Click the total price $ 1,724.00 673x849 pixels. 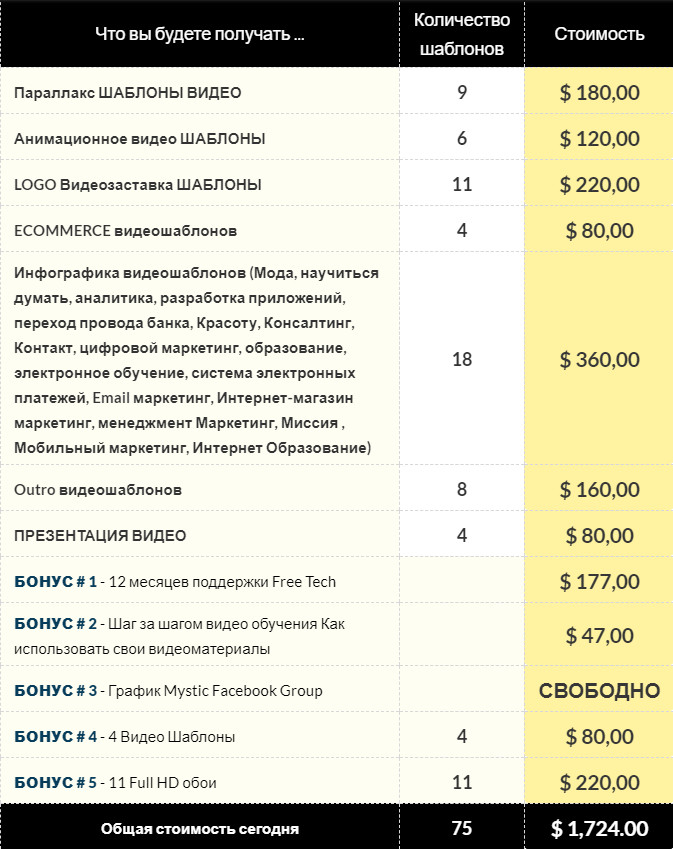[x=599, y=828]
